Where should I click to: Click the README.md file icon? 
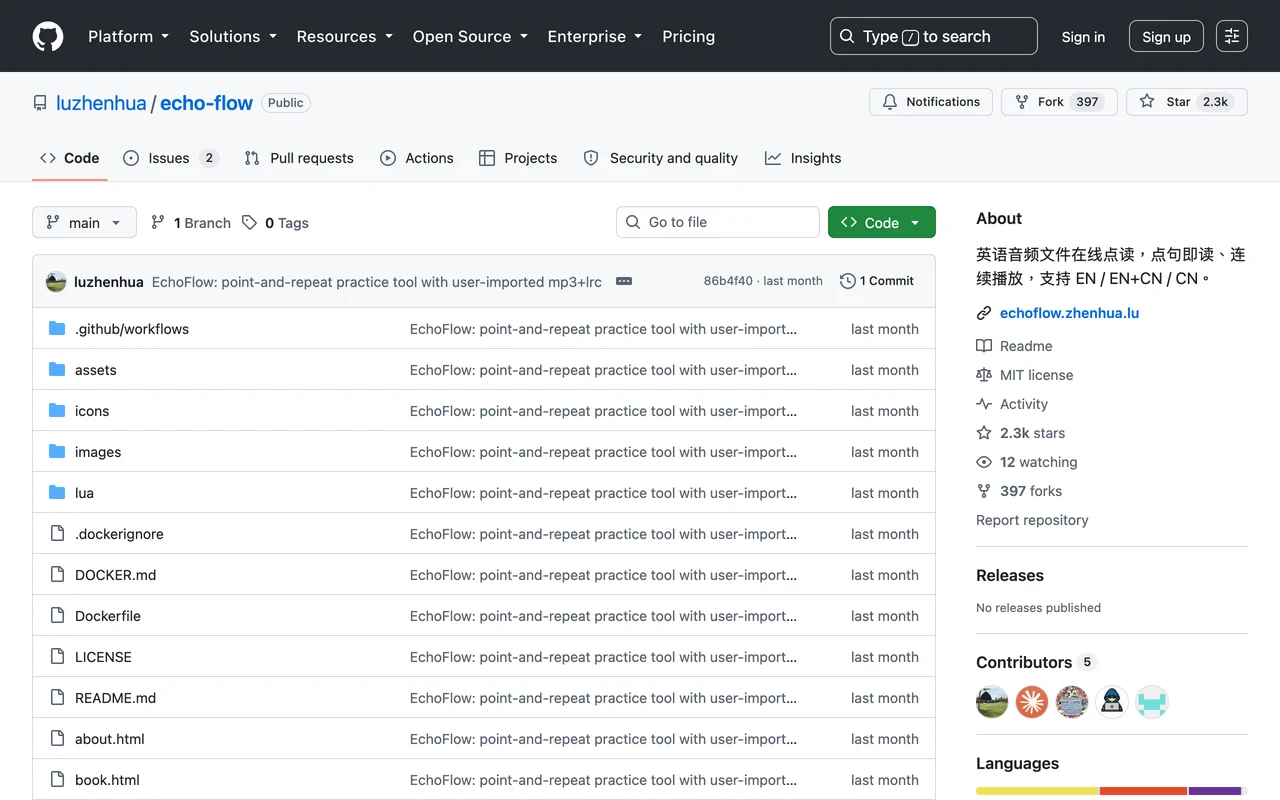(x=57, y=698)
